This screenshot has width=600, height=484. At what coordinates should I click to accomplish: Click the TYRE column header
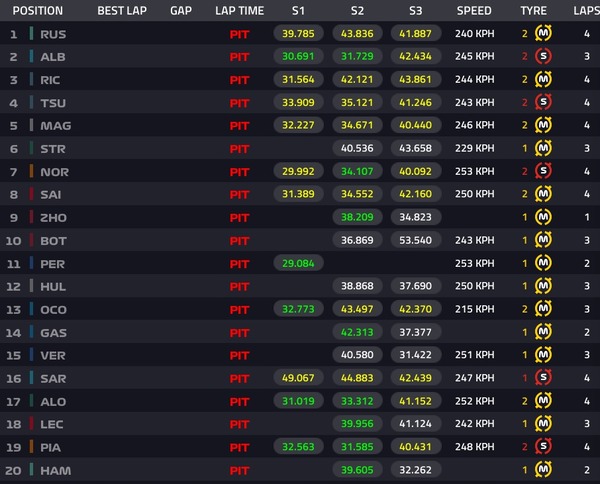click(533, 11)
